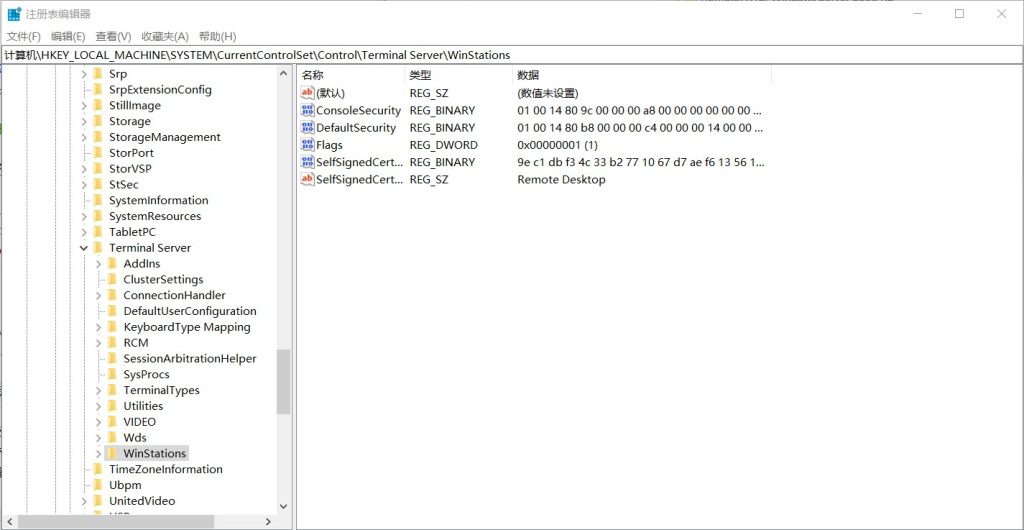Click the Remote Desktop data cell
The height and width of the screenshot is (530, 1024).
561,179
